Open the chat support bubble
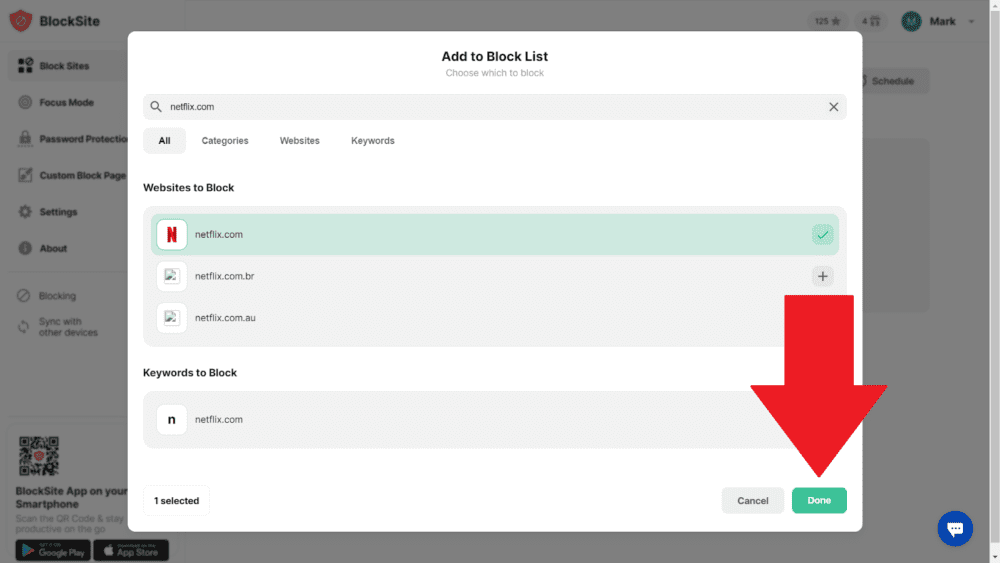This screenshot has width=1000, height=563. pos(955,528)
